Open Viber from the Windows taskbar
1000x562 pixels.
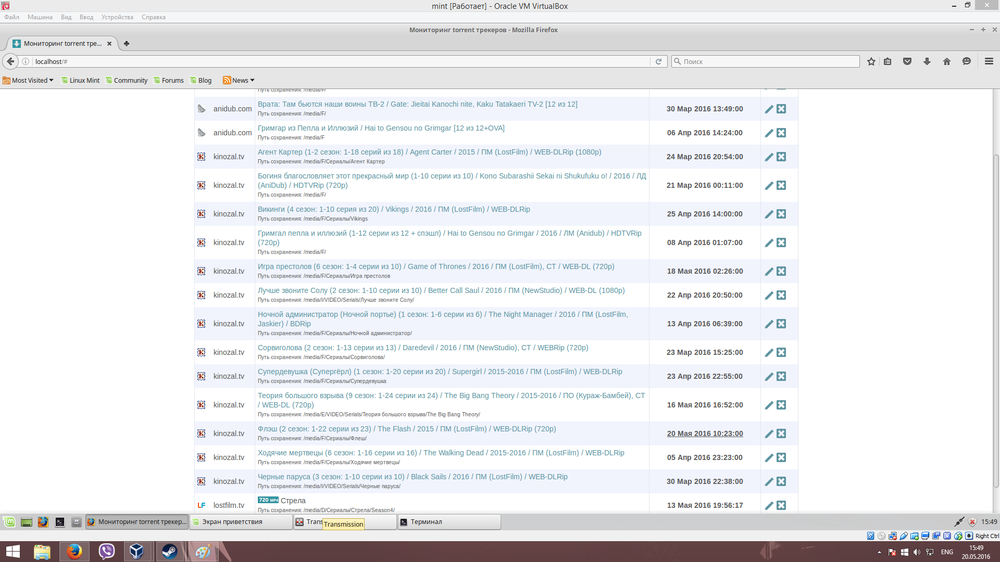[x=107, y=551]
